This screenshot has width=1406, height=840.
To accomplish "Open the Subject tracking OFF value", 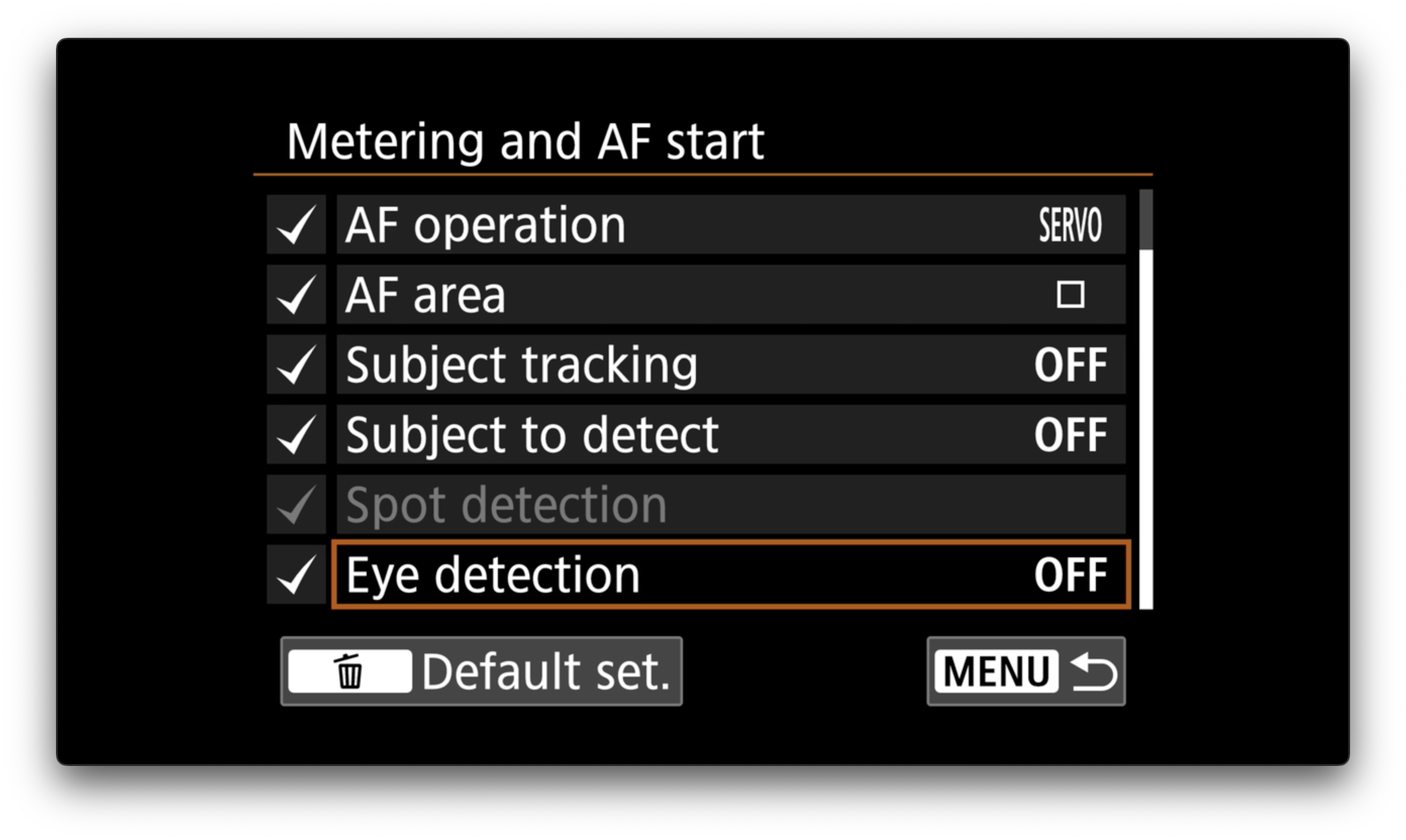I will (x=1070, y=365).
